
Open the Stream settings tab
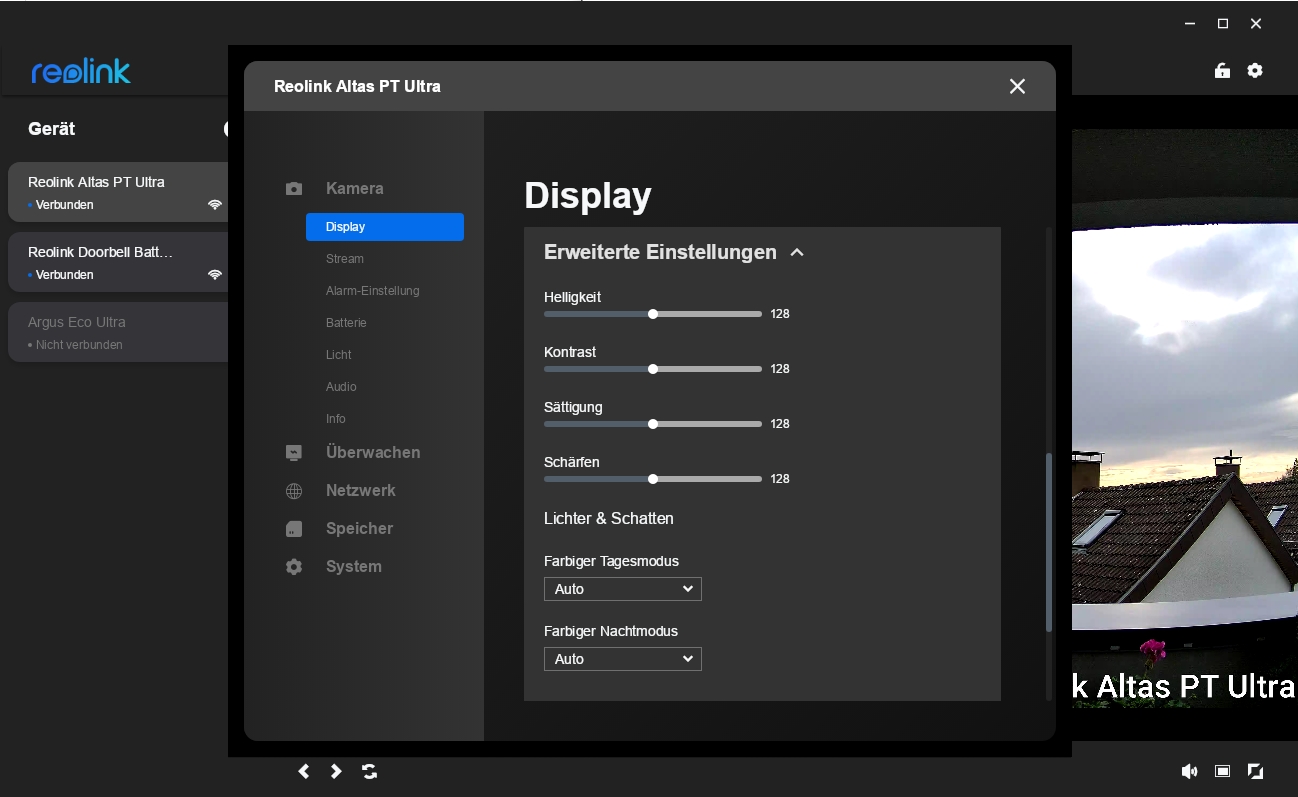[x=345, y=259]
